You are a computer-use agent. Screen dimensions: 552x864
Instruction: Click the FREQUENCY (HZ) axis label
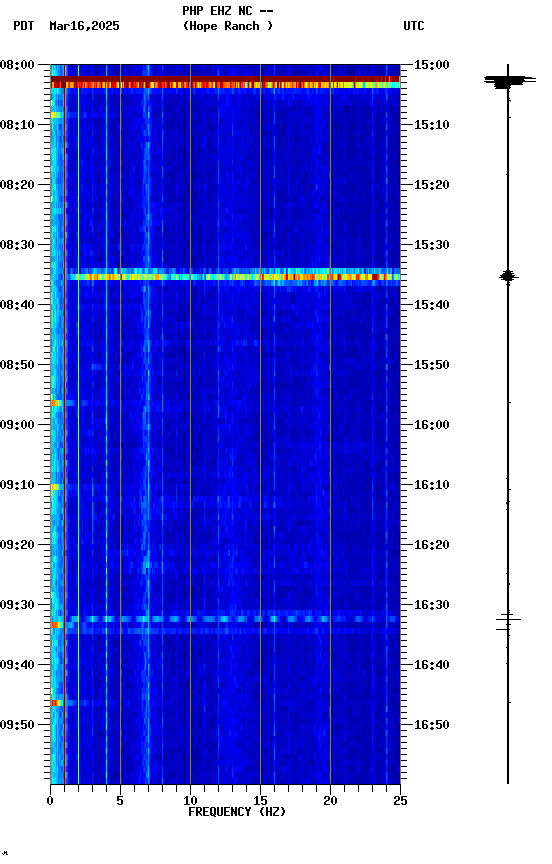click(x=237, y=812)
